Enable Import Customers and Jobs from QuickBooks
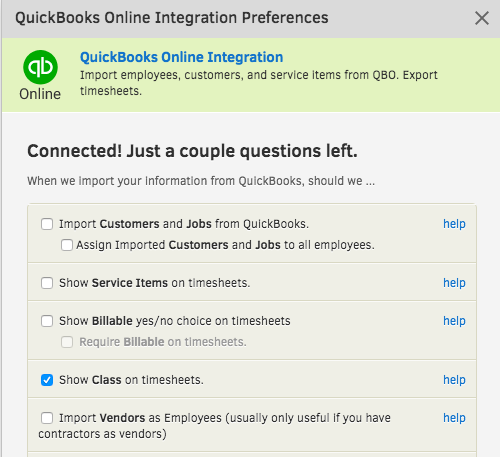500x457 pixels. [x=47, y=224]
